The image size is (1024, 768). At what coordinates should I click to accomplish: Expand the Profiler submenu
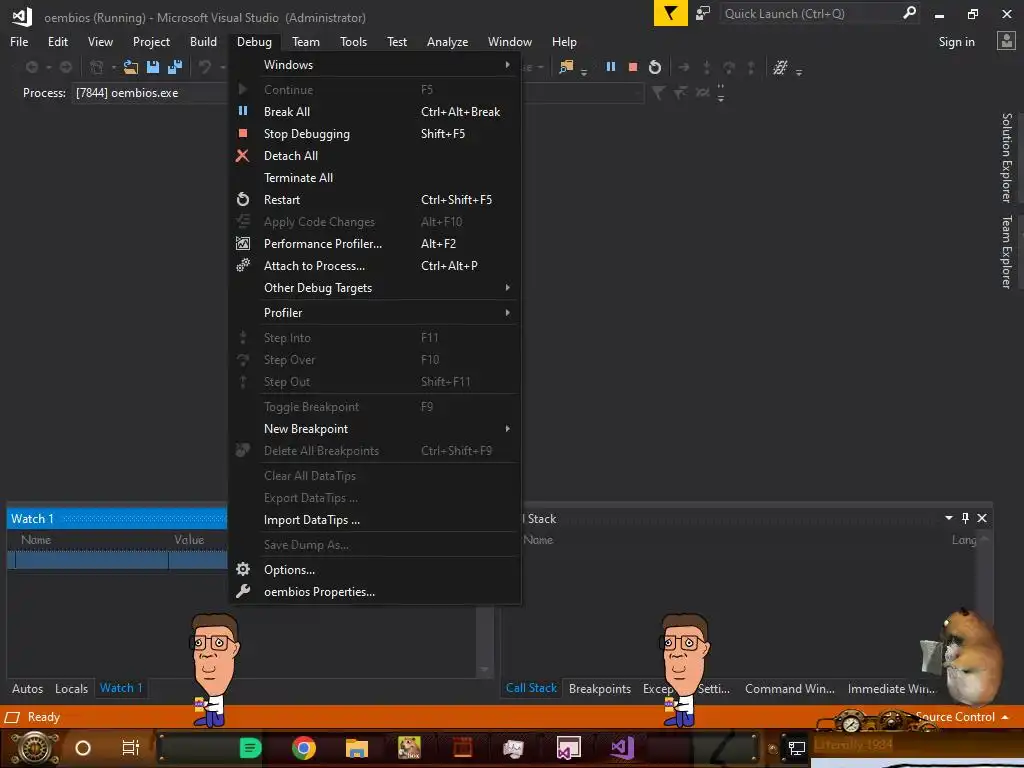tap(376, 313)
